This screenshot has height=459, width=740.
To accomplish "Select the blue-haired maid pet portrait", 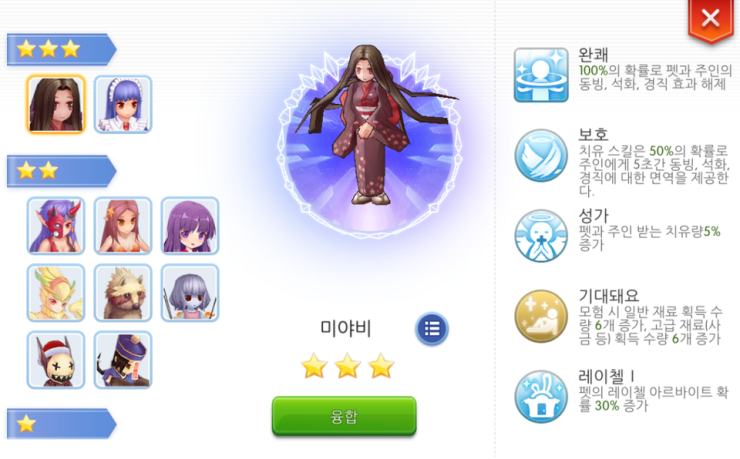I will (123, 104).
